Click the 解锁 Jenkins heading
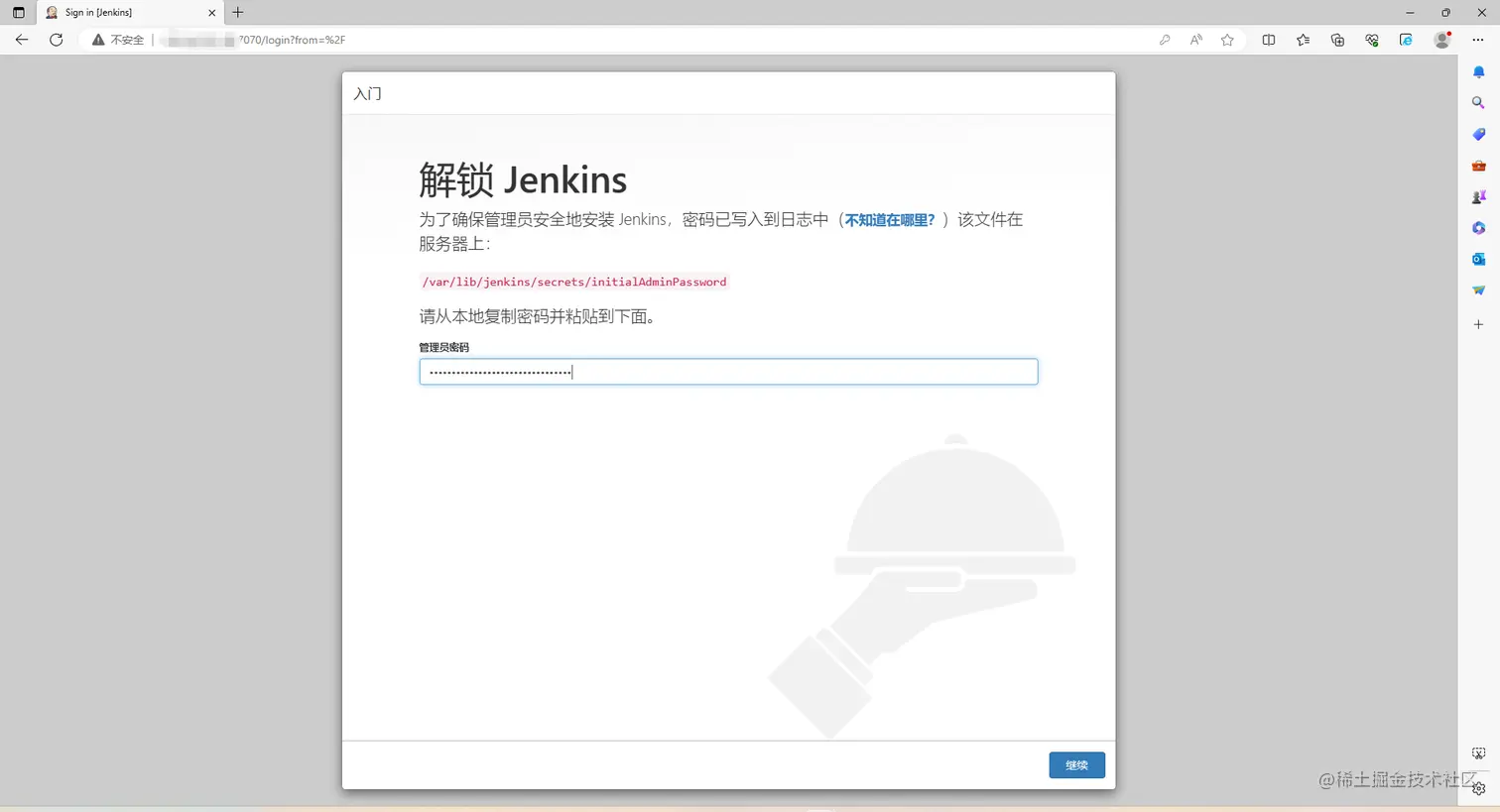1500x812 pixels. pos(523,179)
